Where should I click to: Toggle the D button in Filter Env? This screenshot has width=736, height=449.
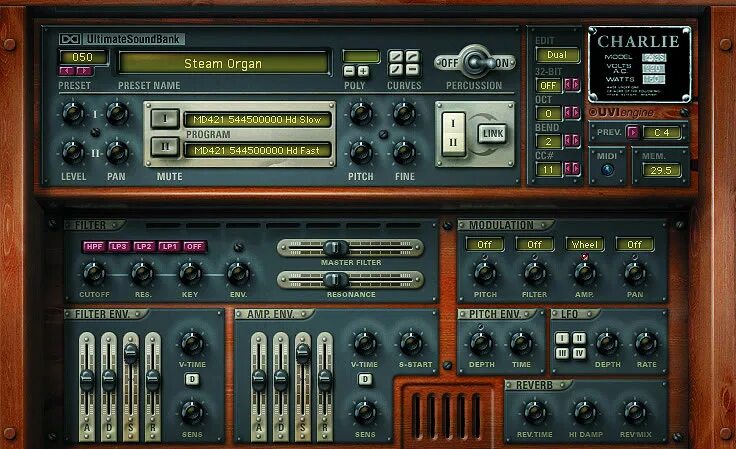click(x=192, y=379)
